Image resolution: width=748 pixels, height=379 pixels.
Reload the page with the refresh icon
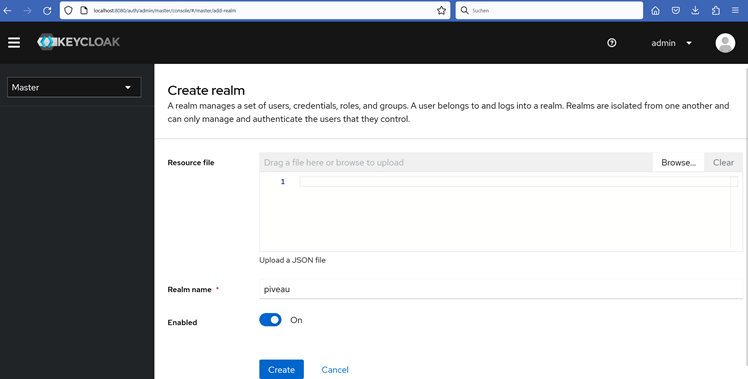47,11
